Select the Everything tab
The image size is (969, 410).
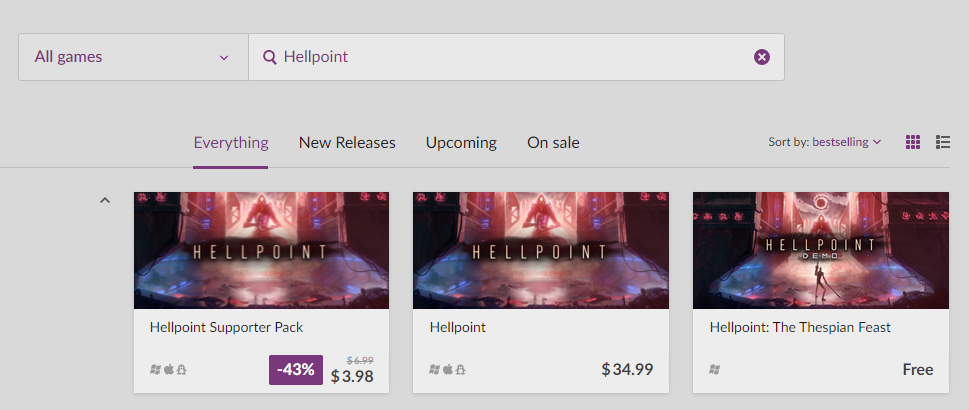point(231,142)
